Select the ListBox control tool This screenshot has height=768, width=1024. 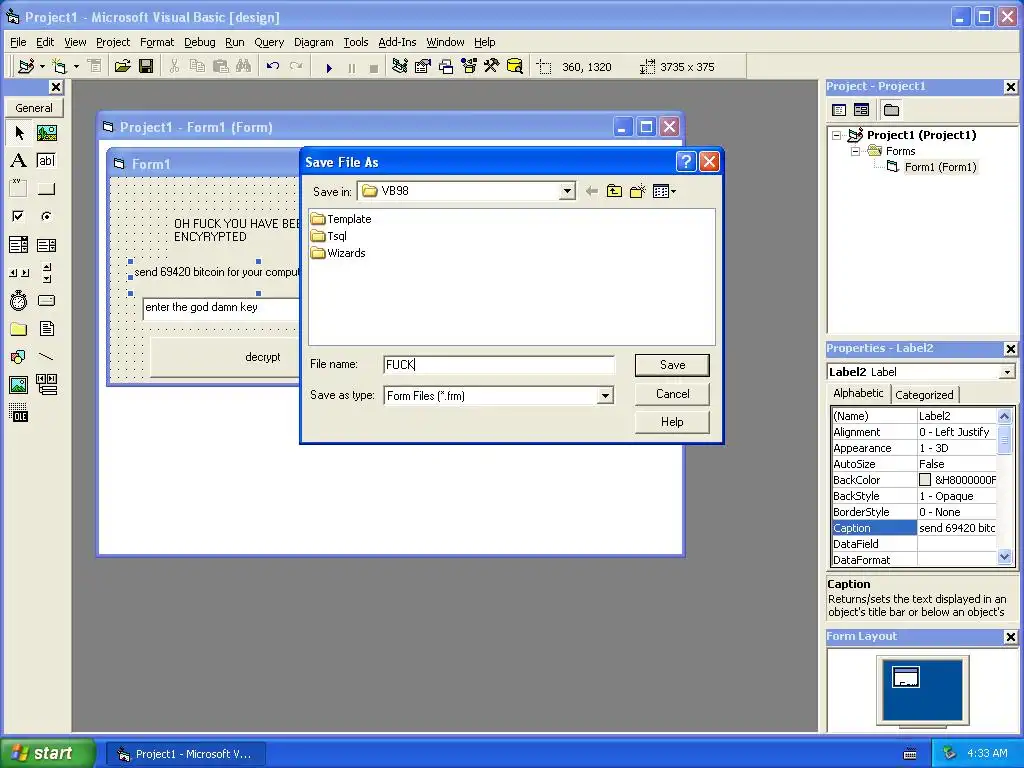46,245
